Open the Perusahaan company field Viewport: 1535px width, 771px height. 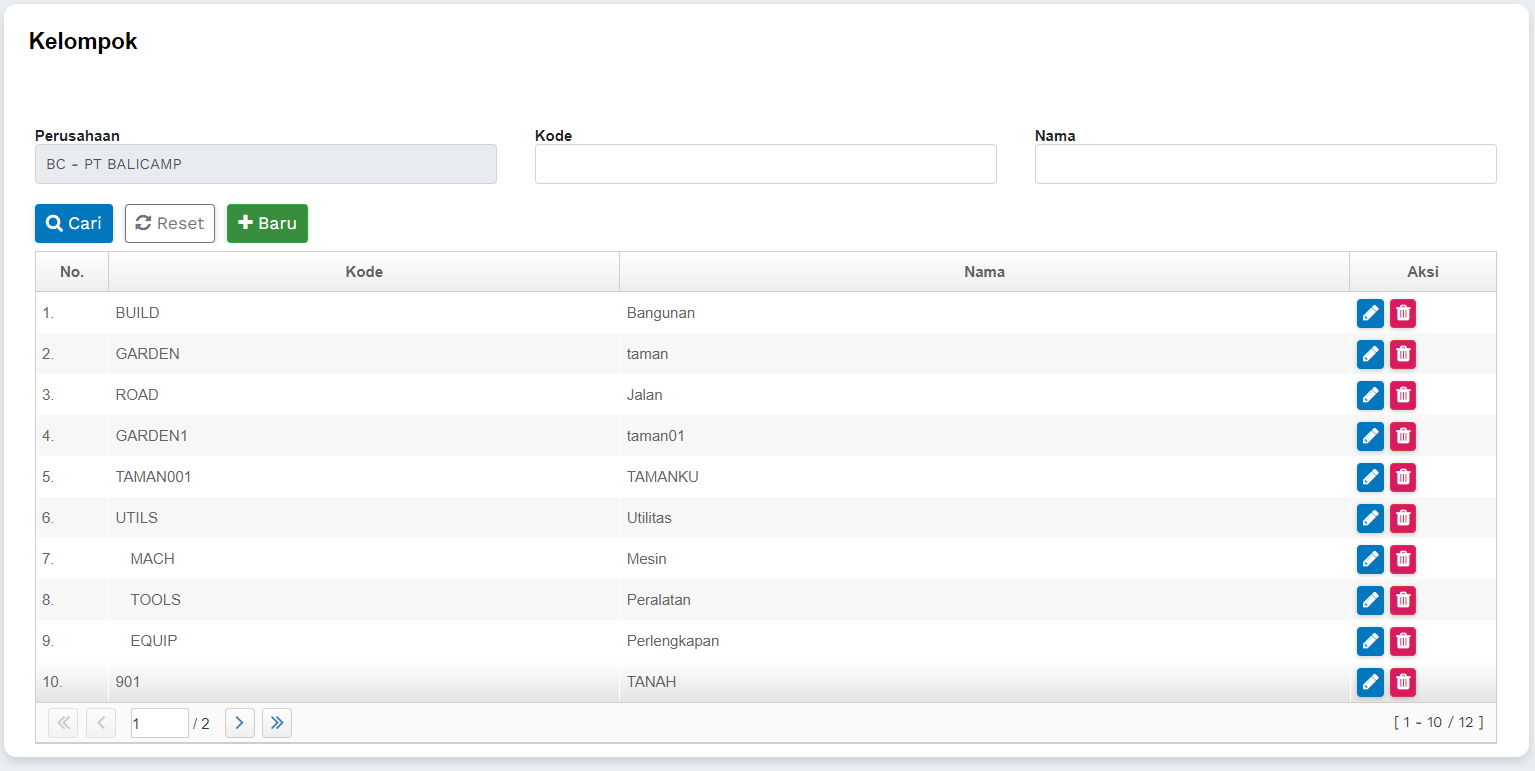[x=265, y=164]
